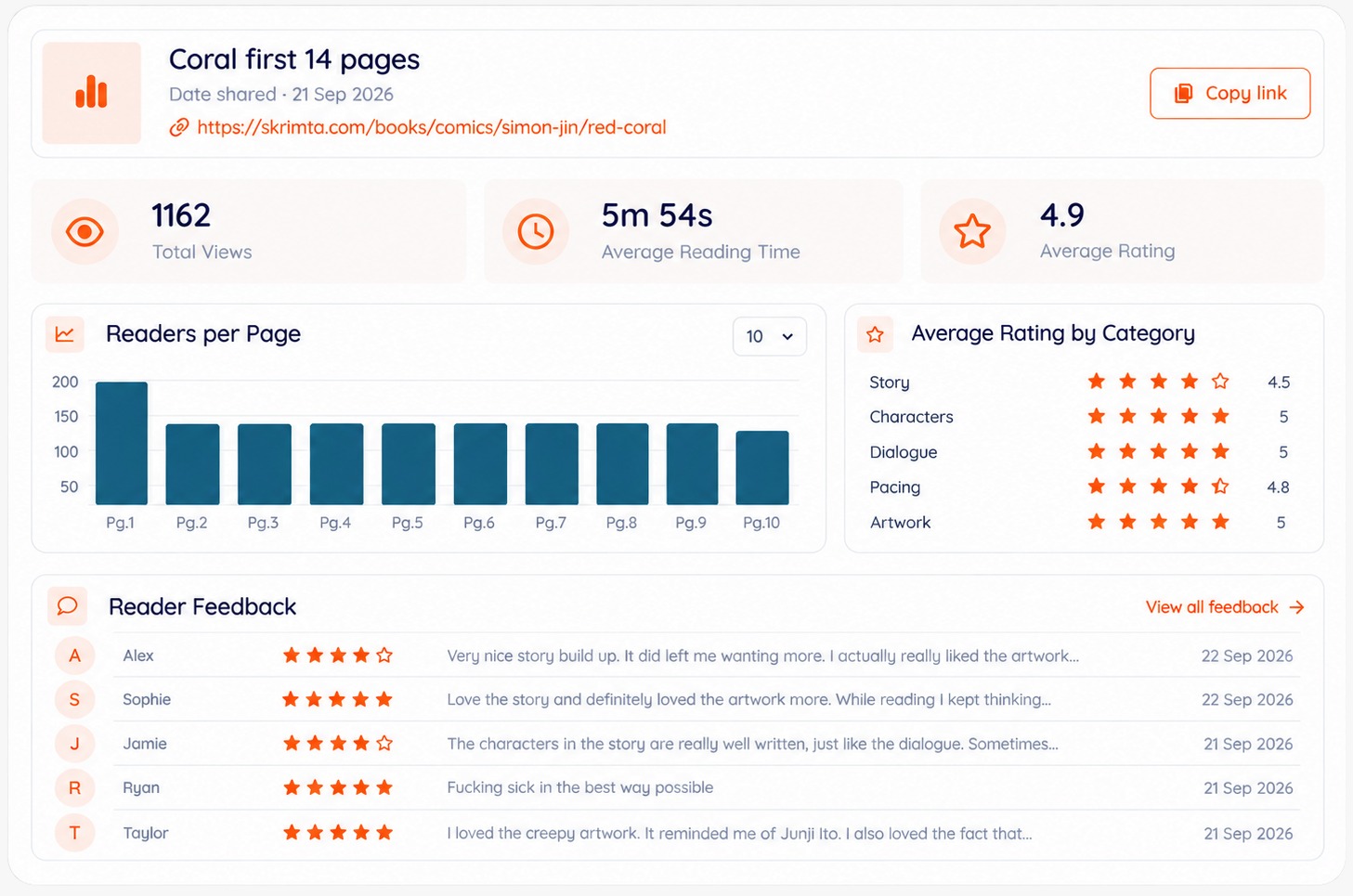Image resolution: width=1353 pixels, height=896 pixels.
Task: Click the 4.9 average rating value
Action: coord(1062,215)
